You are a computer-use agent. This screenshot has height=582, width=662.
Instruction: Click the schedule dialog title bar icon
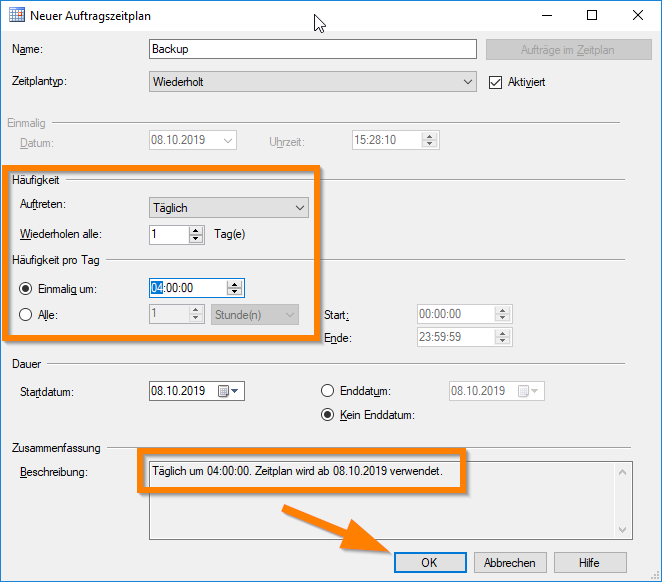[x=17, y=15]
